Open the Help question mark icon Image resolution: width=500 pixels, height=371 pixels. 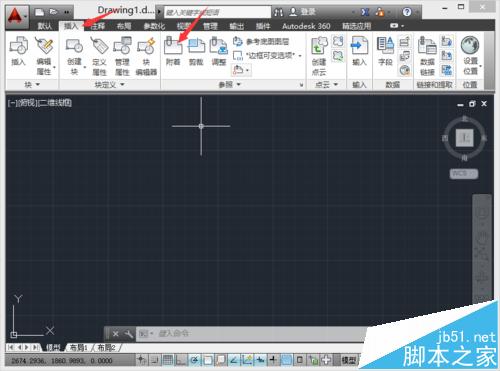click(407, 12)
